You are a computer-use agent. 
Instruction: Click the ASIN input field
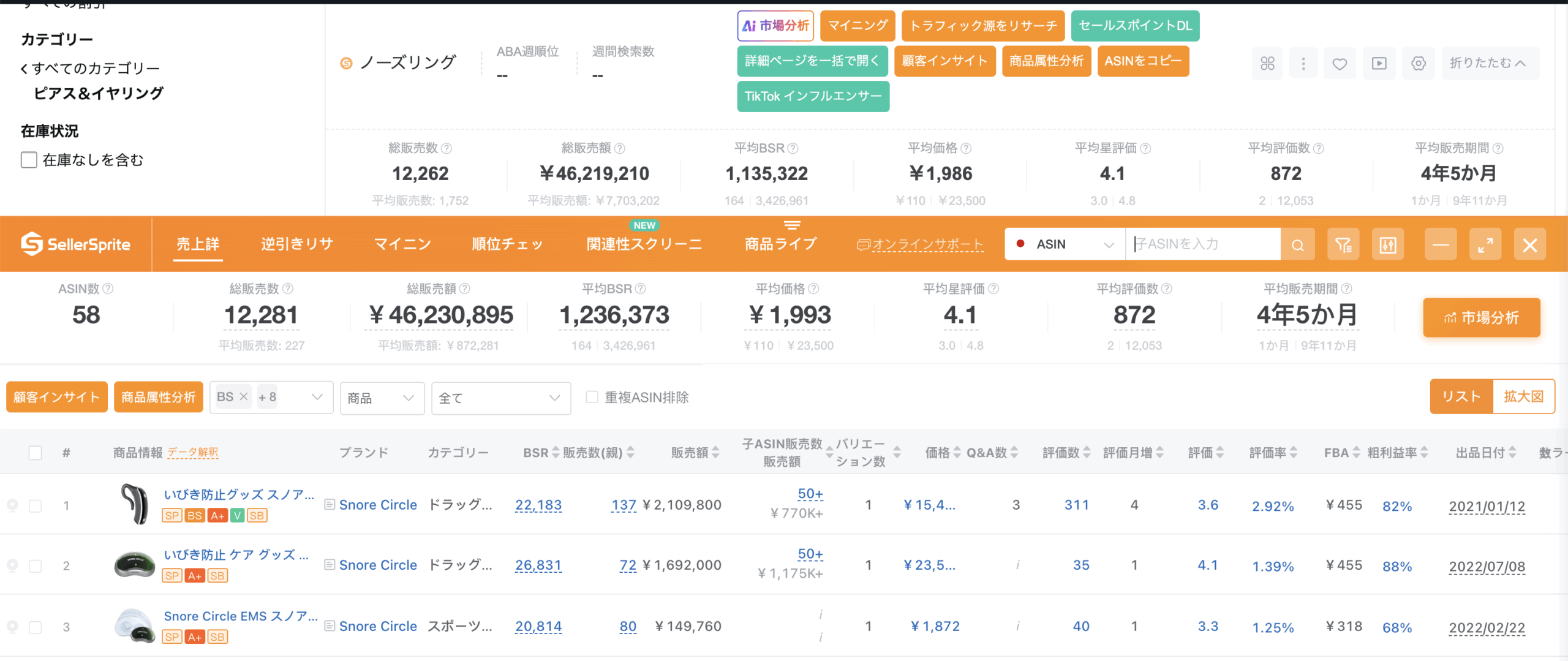[1203, 244]
